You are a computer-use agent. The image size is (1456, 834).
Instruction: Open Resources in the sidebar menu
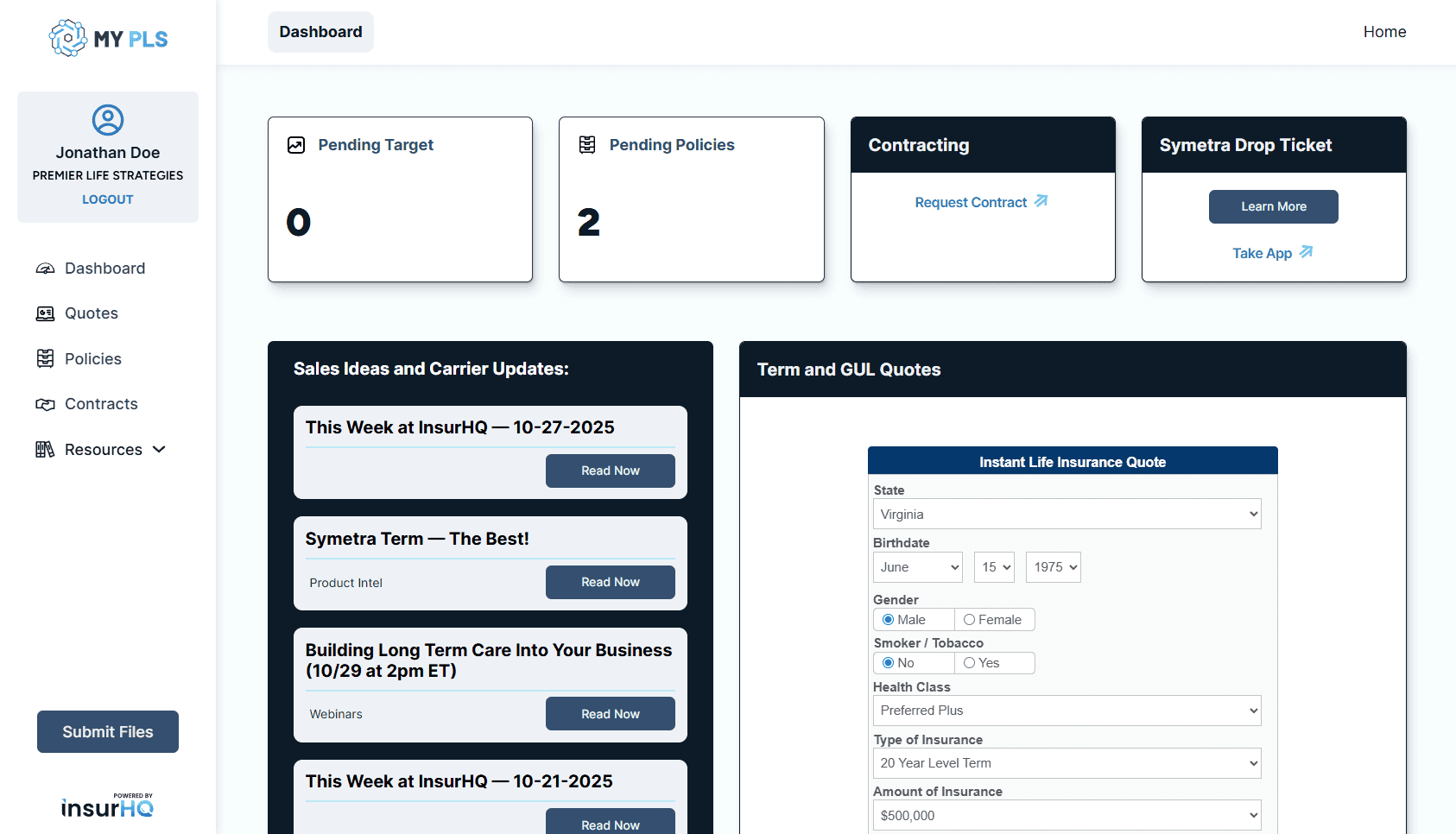pos(104,449)
